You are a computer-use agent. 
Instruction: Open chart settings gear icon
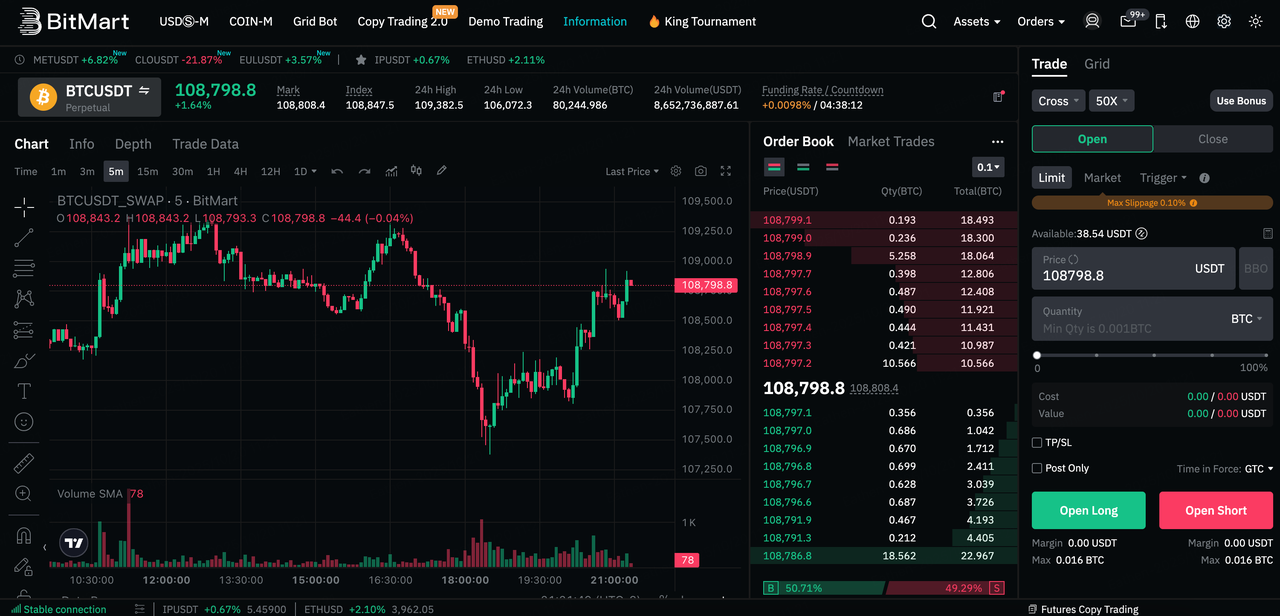pos(676,172)
